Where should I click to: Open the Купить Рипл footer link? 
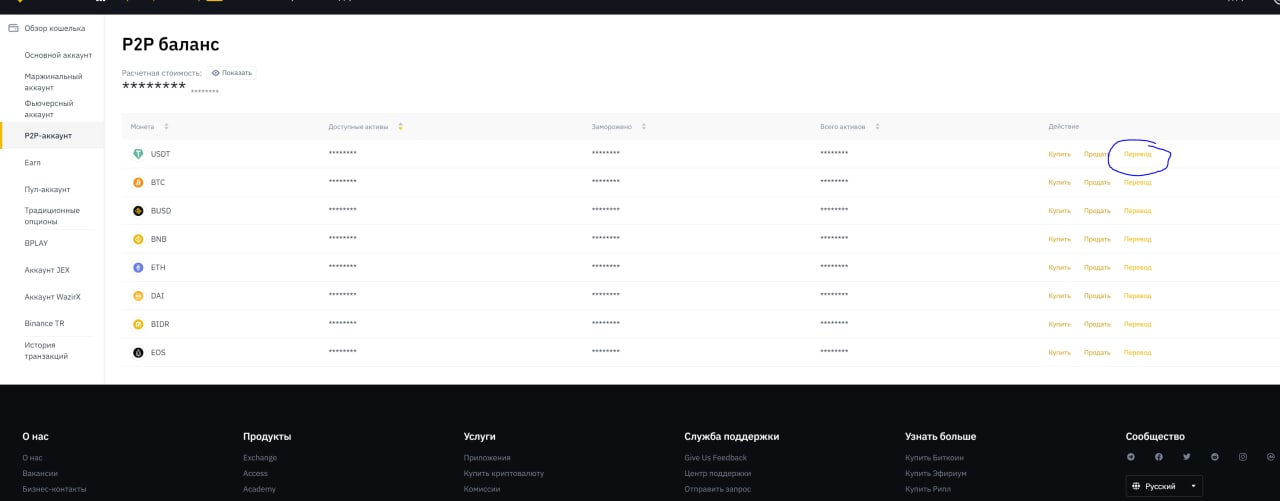(x=928, y=489)
